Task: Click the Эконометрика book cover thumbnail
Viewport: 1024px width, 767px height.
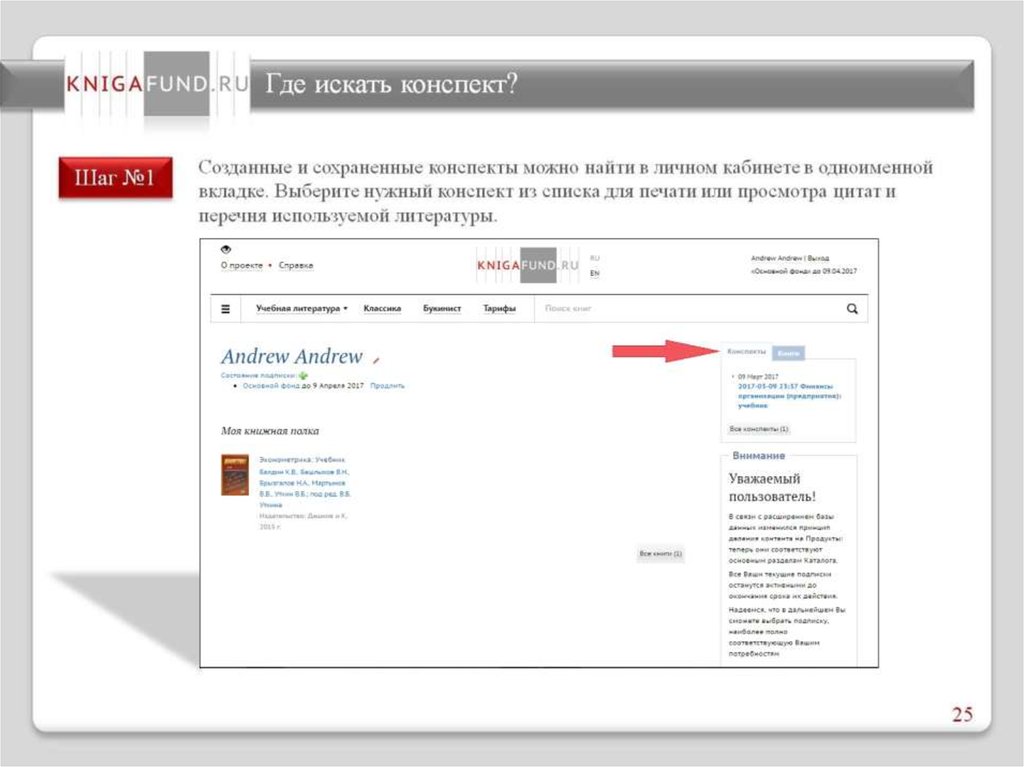Action: [234, 475]
